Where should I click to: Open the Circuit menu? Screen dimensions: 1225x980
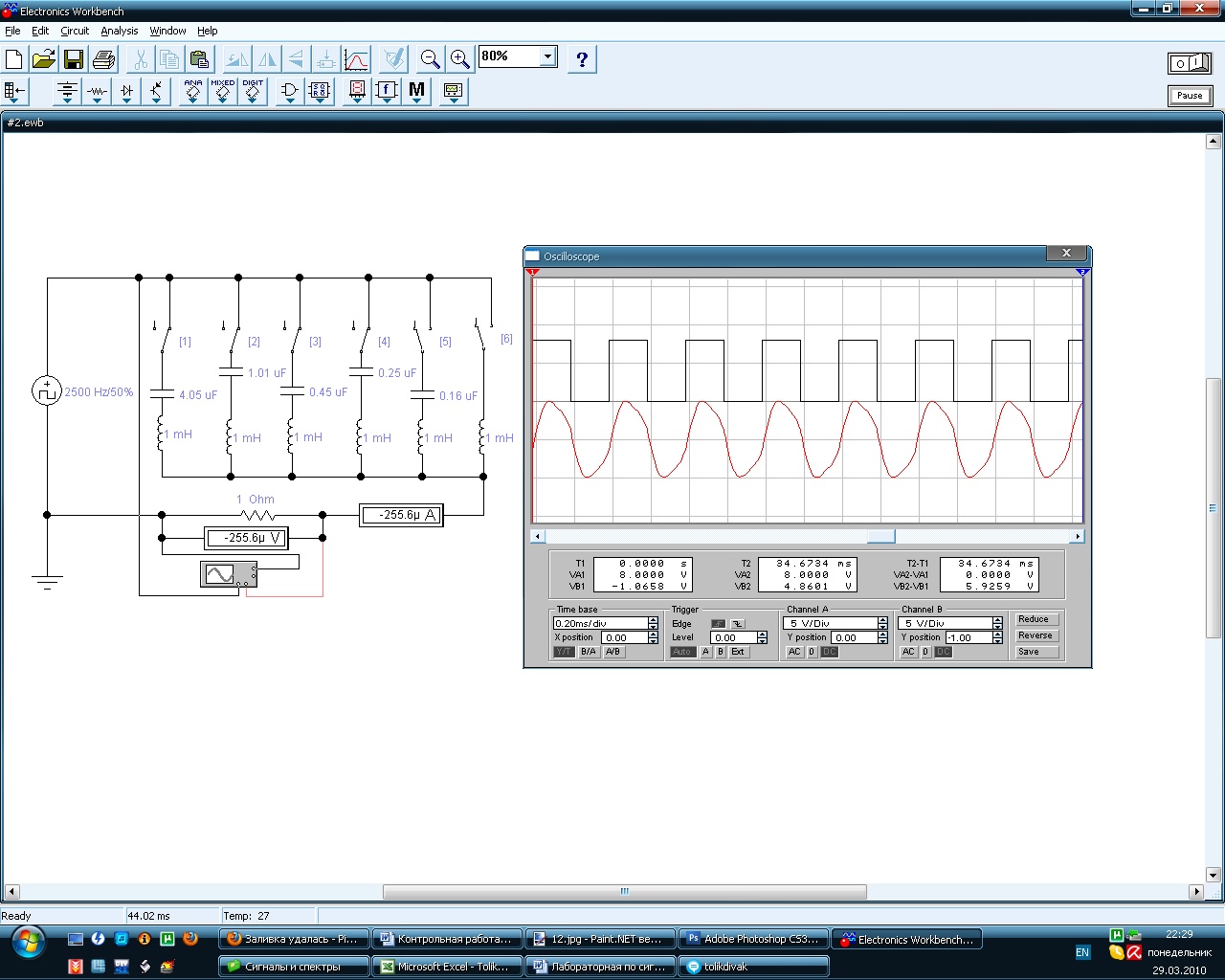75,31
